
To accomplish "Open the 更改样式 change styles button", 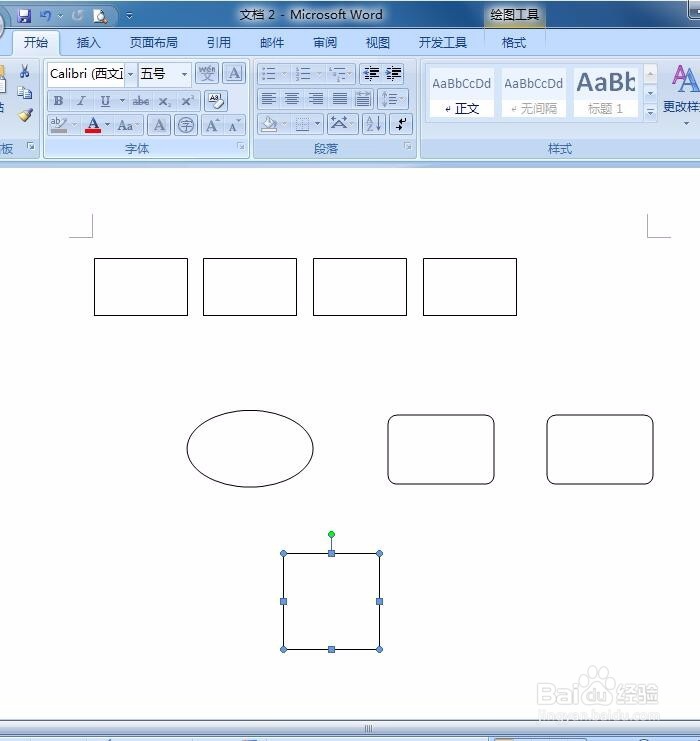I will 683,96.
